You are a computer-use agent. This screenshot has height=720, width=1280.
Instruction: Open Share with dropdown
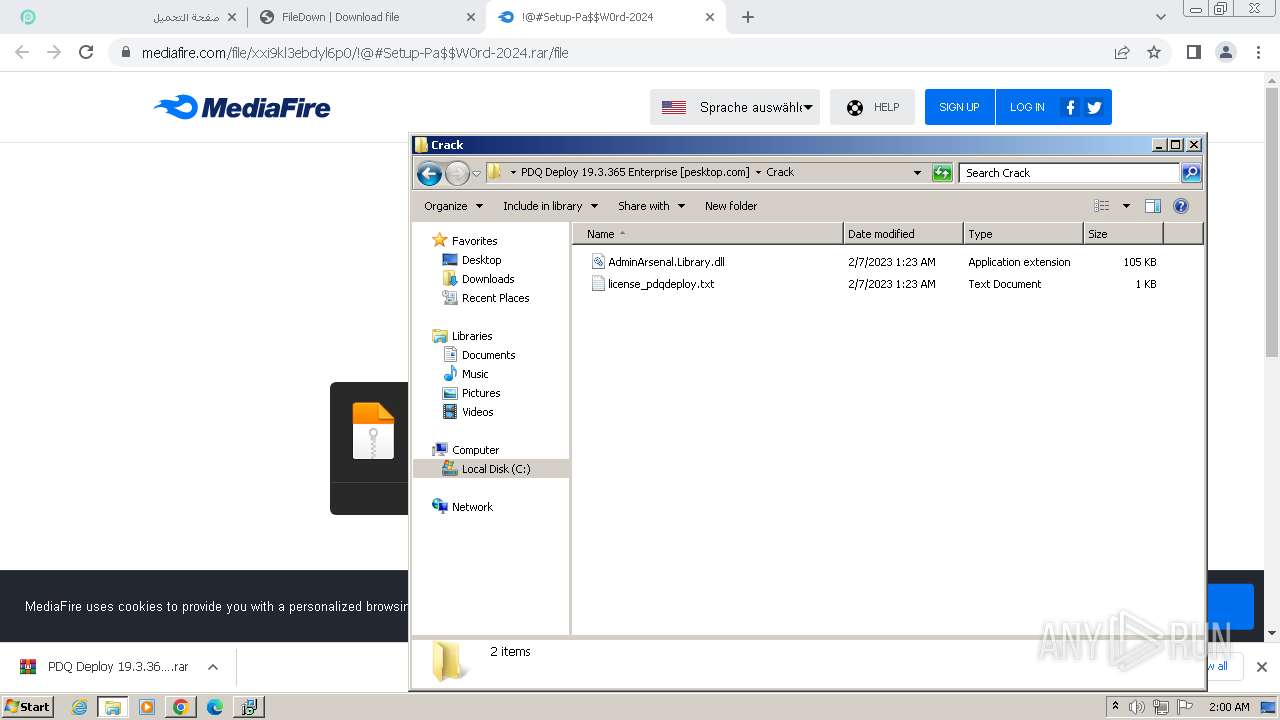pos(651,206)
